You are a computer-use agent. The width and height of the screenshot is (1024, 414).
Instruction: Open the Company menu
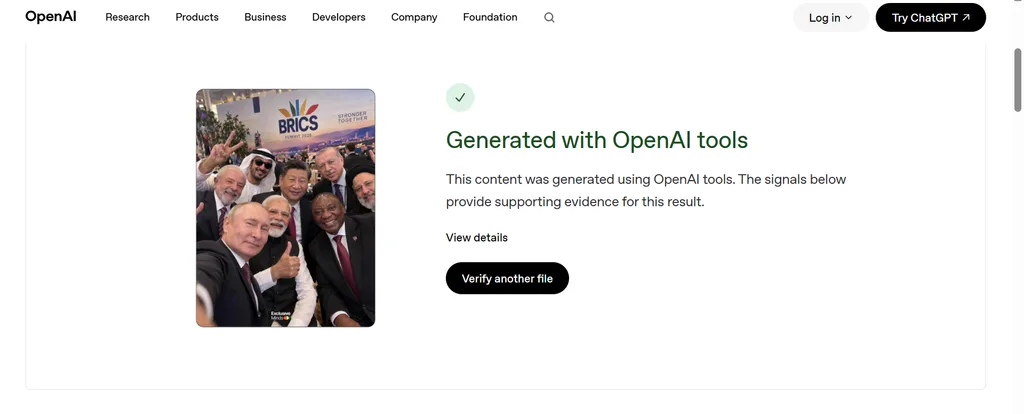click(x=414, y=17)
